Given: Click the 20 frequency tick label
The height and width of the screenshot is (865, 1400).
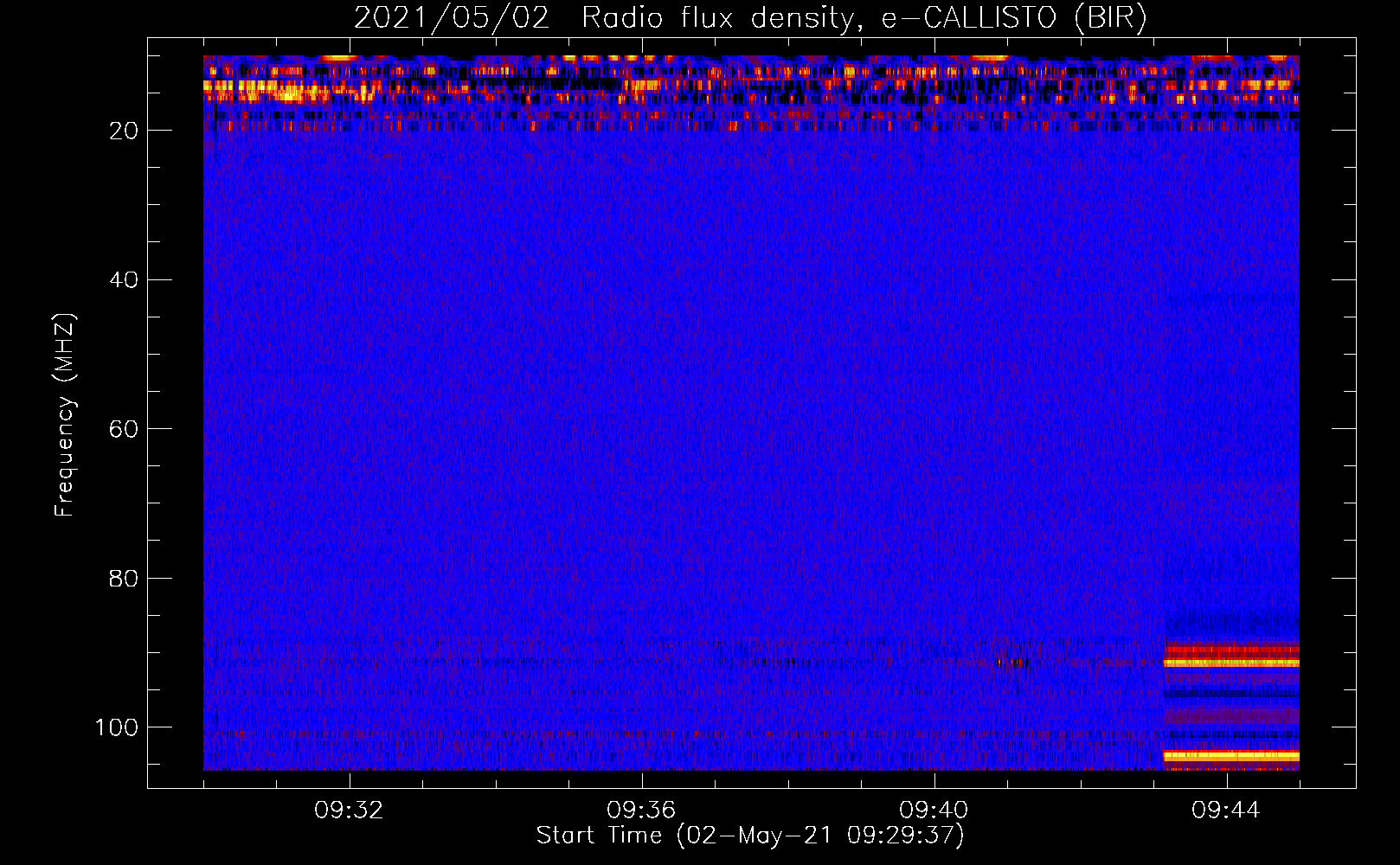Looking at the screenshot, I should pyautogui.click(x=124, y=131).
